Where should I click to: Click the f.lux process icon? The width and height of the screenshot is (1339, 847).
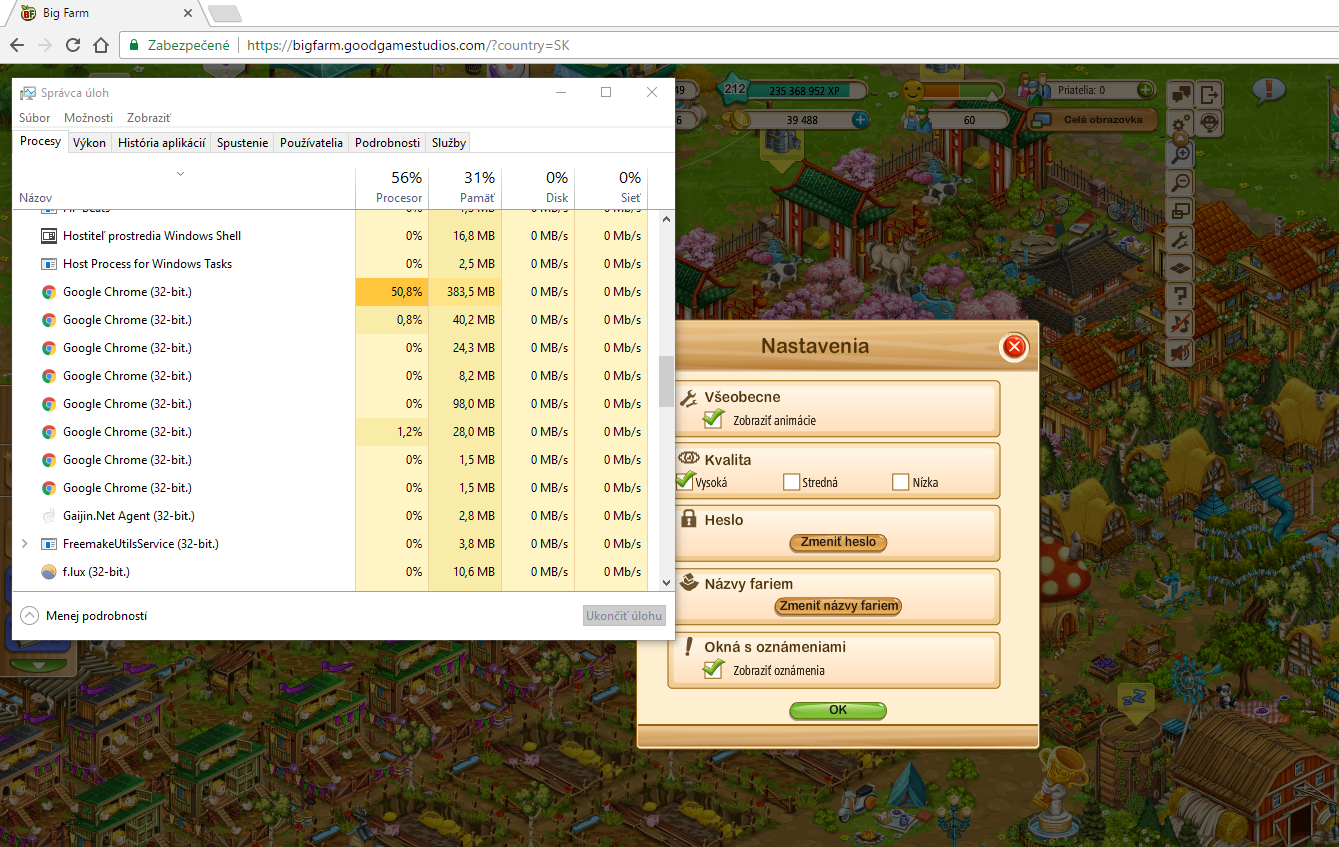[49, 572]
